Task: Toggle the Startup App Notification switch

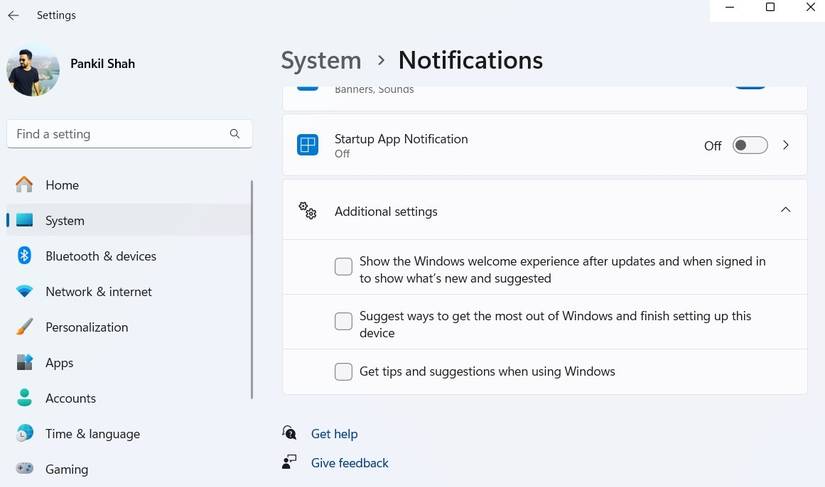Action: coord(750,145)
